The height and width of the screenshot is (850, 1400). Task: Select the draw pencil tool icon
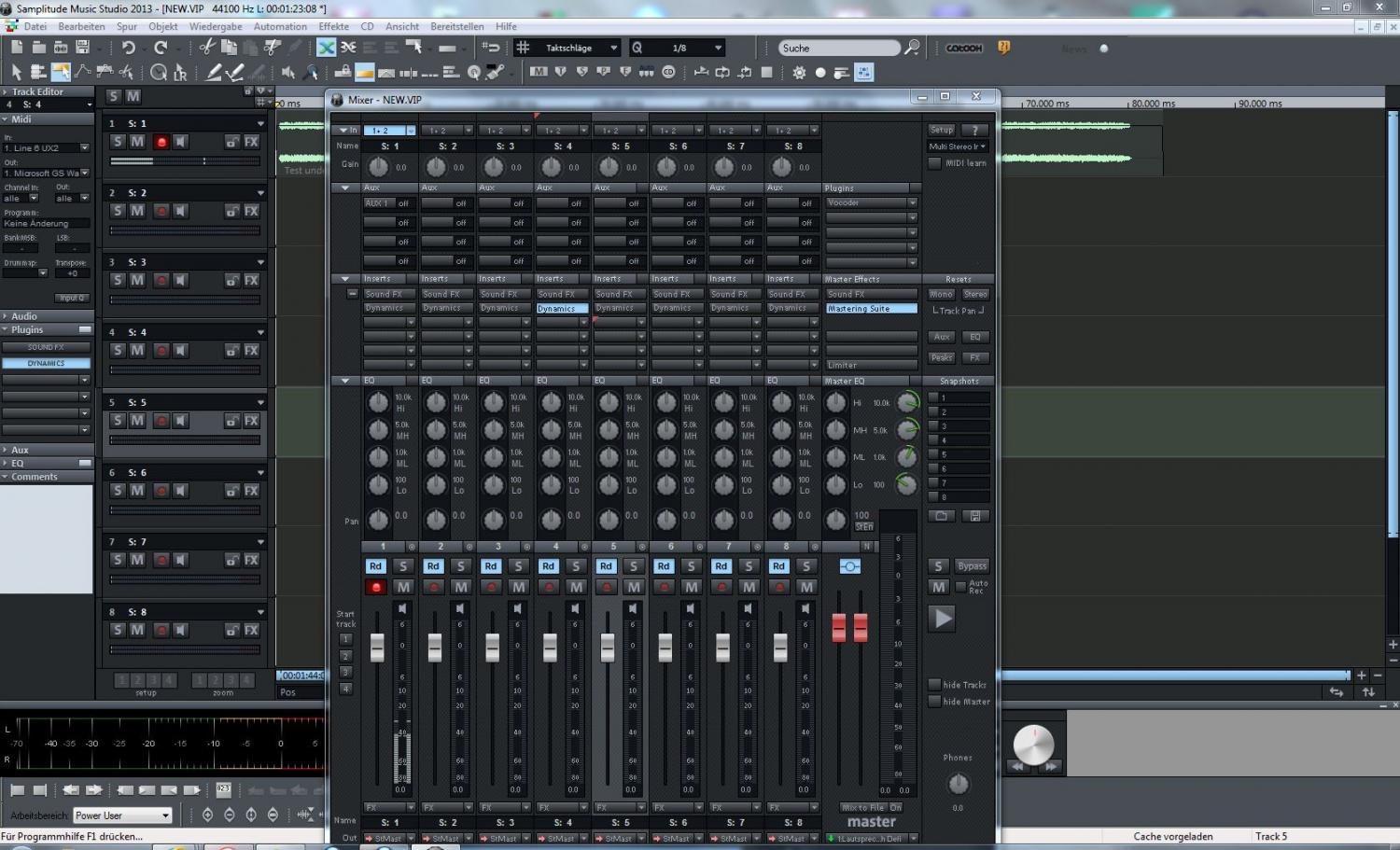pyautogui.click(x=214, y=72)
